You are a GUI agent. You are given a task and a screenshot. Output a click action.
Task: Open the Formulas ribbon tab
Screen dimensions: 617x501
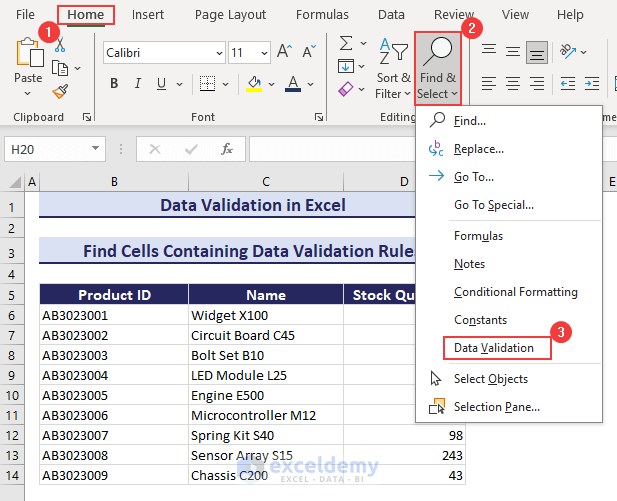click(323, 15)
